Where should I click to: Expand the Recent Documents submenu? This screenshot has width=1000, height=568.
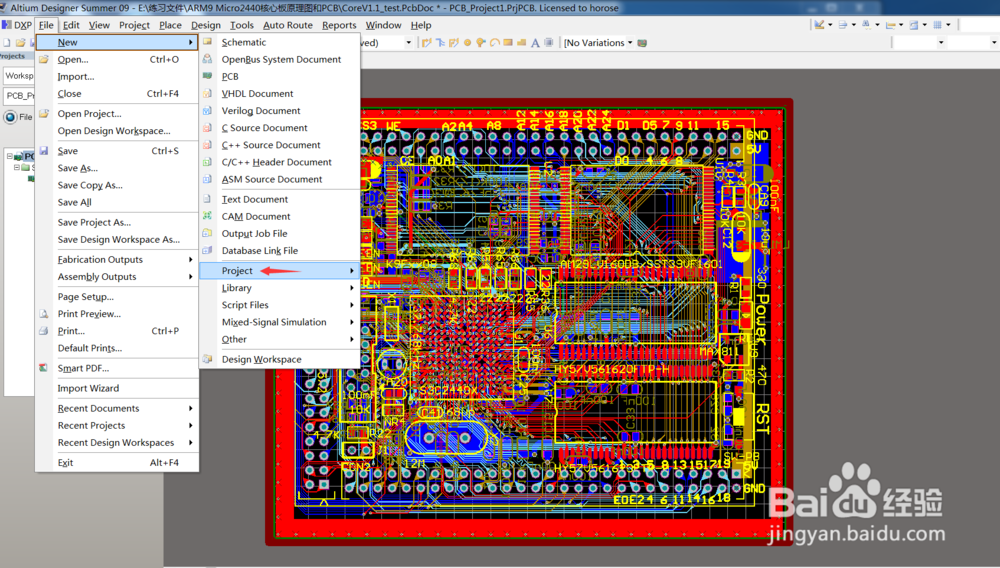[190, 408]
